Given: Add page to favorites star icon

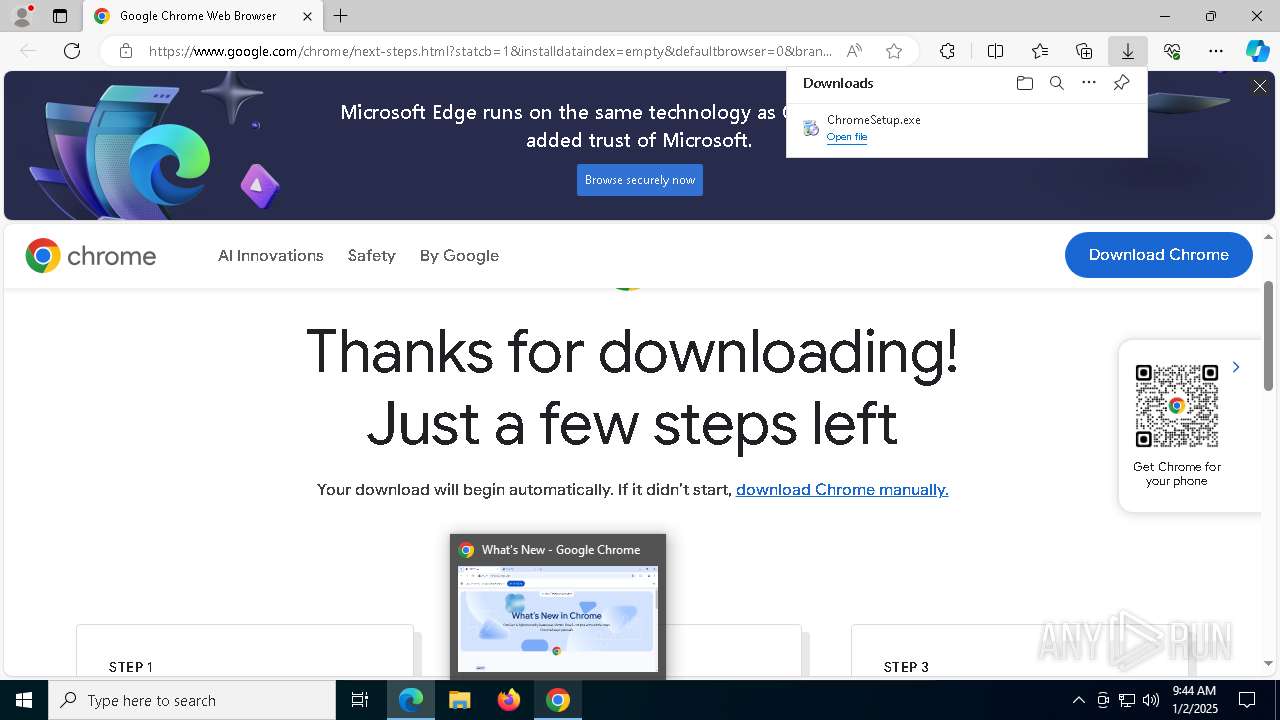Looking at the screenshot, I should pos(894,51).
